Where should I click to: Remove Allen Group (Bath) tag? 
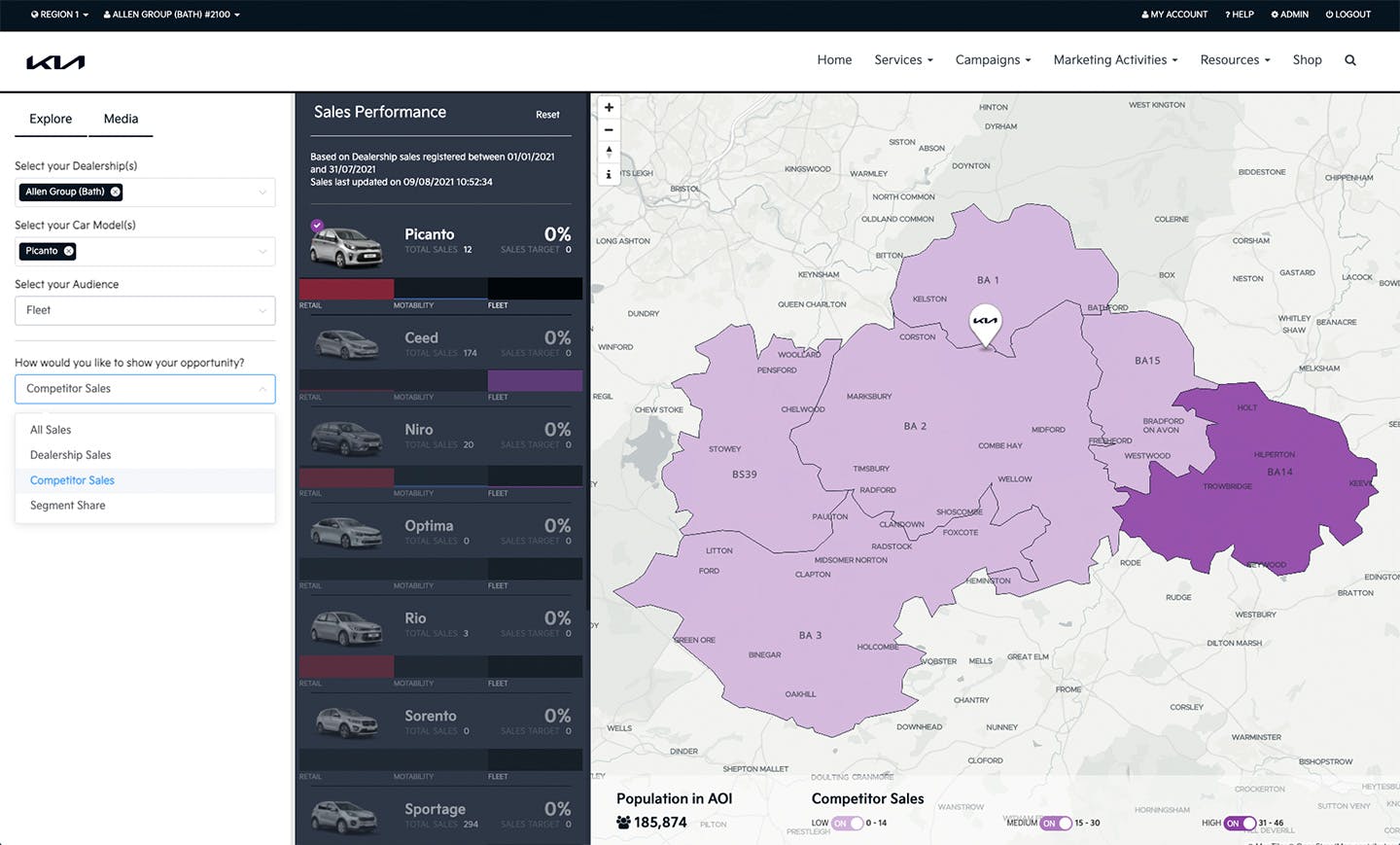tap(115, 192)
